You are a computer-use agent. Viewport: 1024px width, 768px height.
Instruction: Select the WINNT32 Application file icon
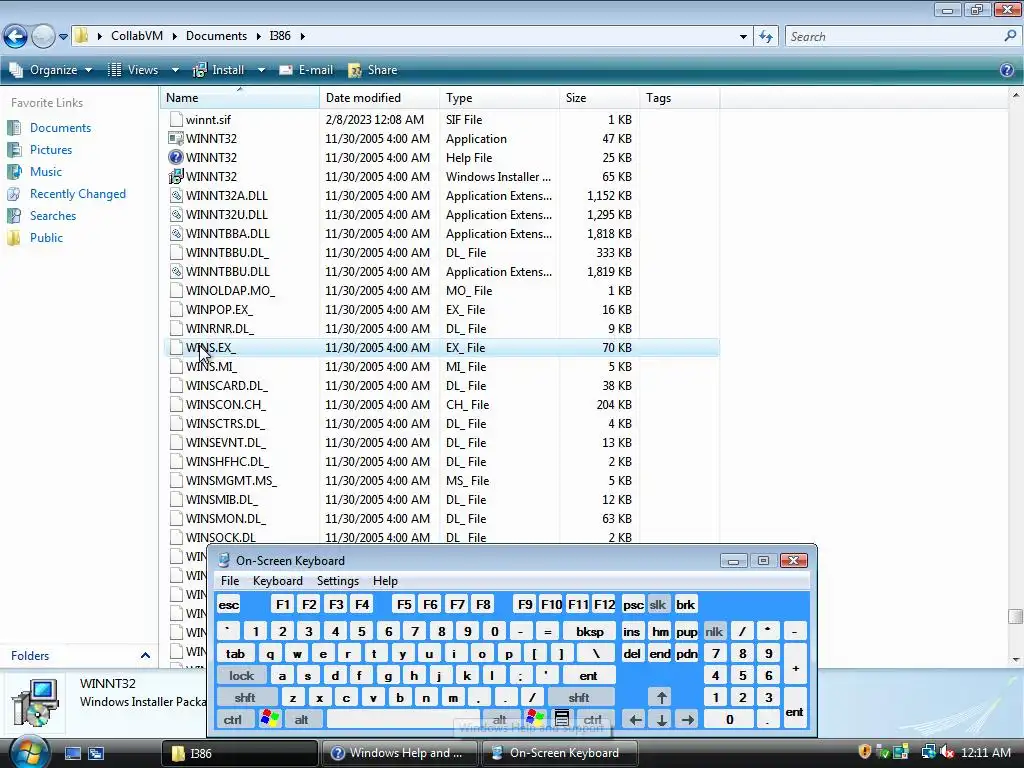click(176, 138)
